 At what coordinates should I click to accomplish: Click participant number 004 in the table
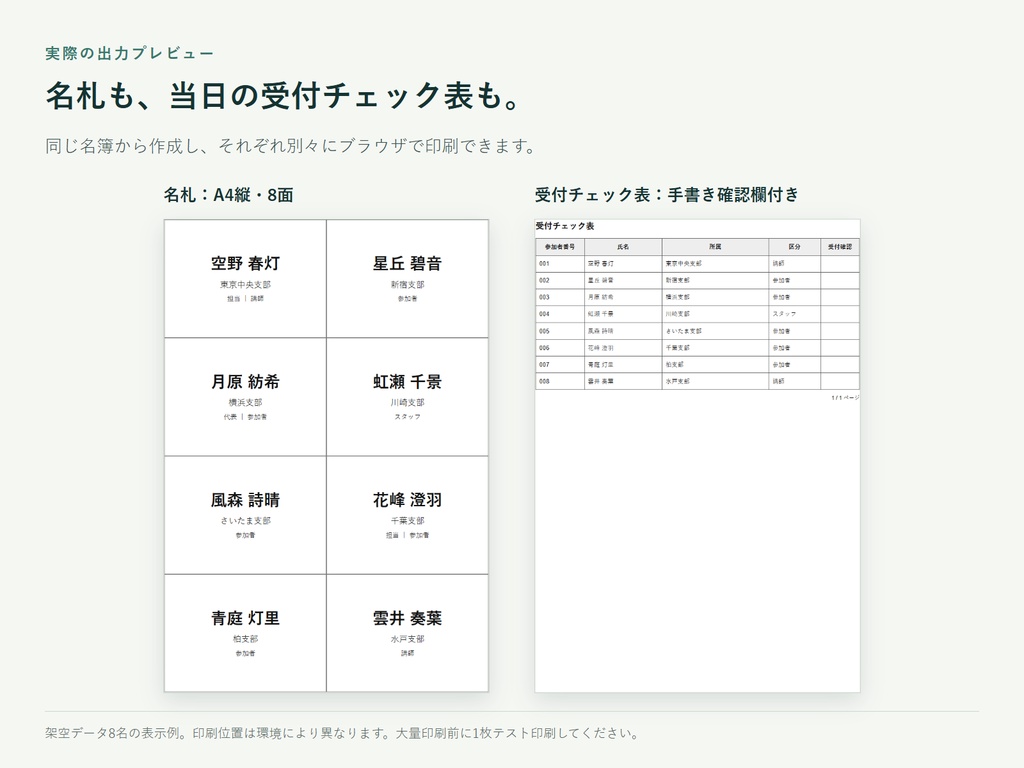click(x=544, y=314)
